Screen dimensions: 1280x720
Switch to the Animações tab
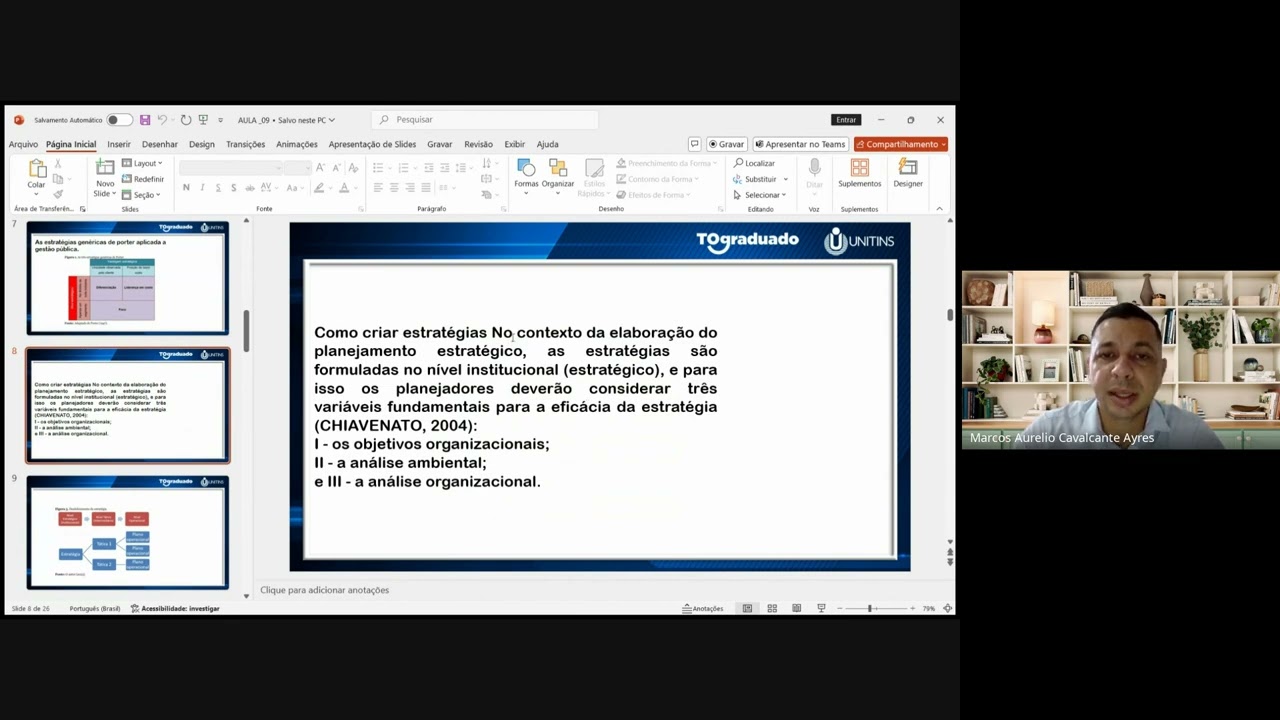coord(297,144)
